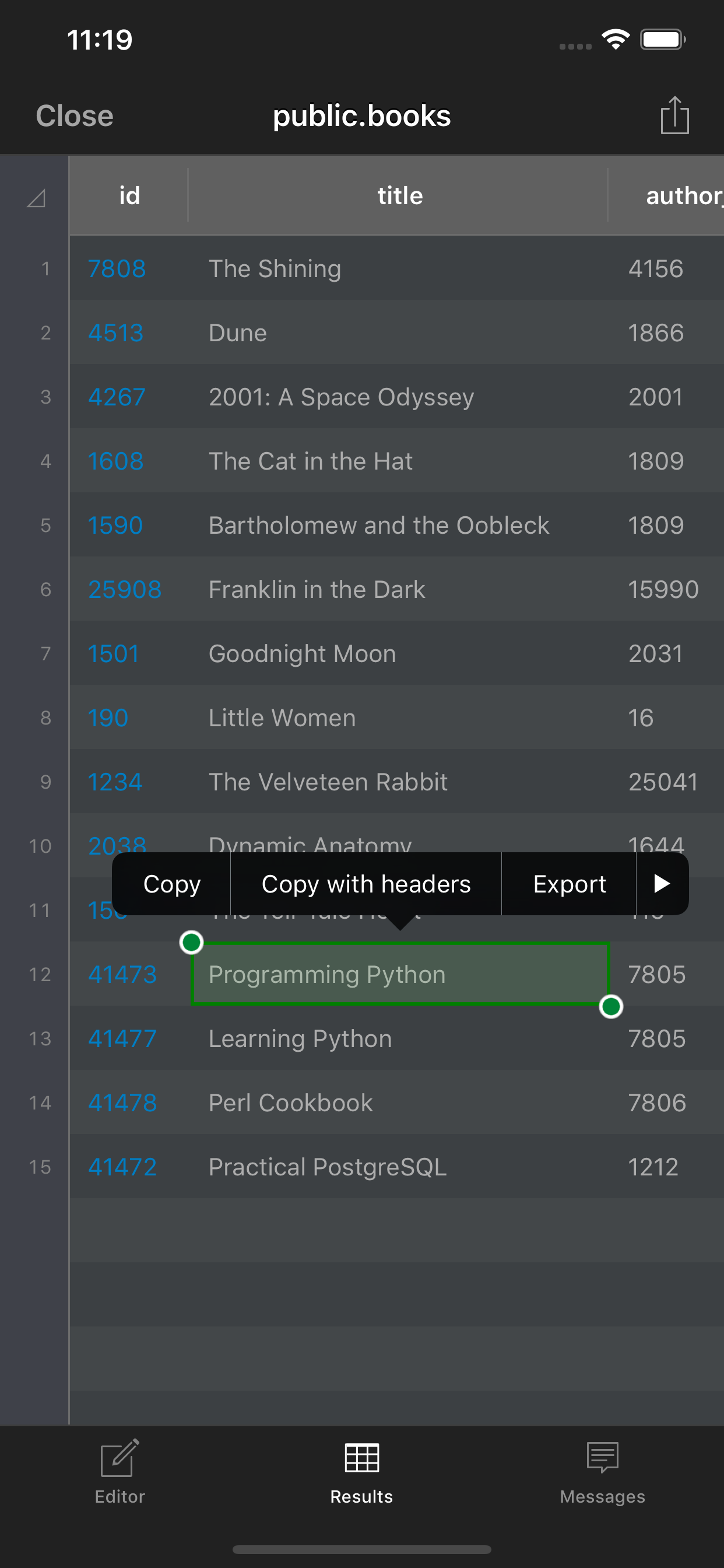Screen dimensions: 724x1568
Task: Sort by the title column header
Action: click(x=400, y=195)
